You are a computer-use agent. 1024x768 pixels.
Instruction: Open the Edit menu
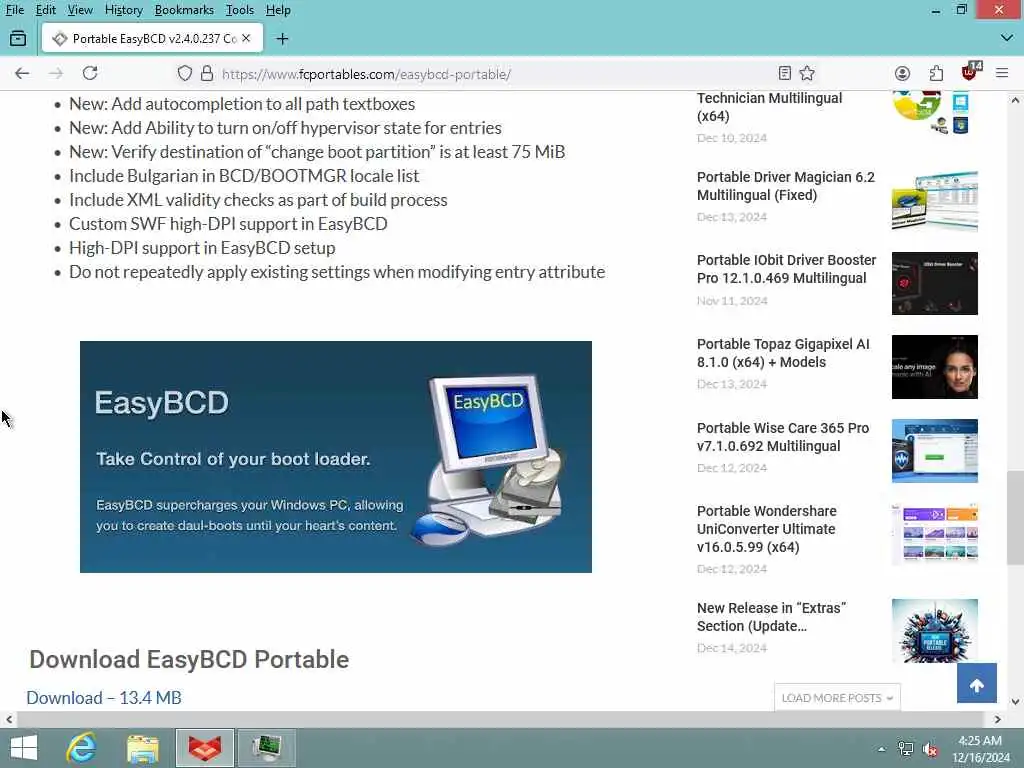(46, 10)
